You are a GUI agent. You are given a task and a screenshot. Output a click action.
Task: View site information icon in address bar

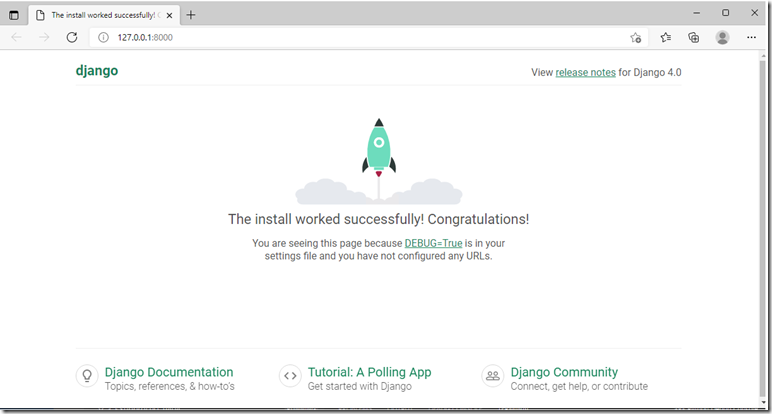(103, 37)
